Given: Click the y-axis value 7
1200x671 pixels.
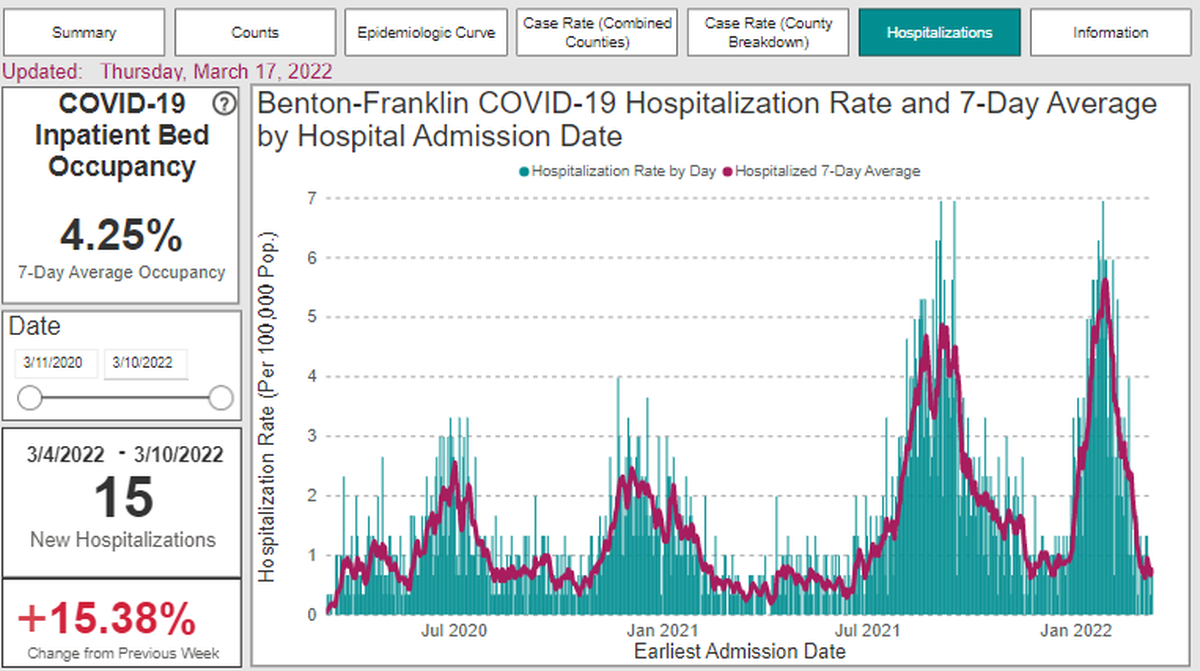Looking at the screenshot, I should point(313,198).
